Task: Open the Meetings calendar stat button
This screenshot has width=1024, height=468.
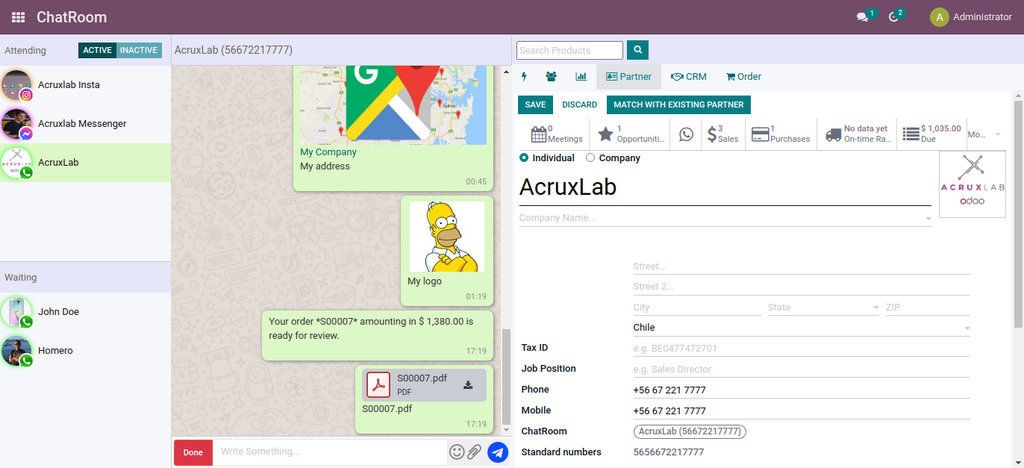Action: (x=556, y=134)
